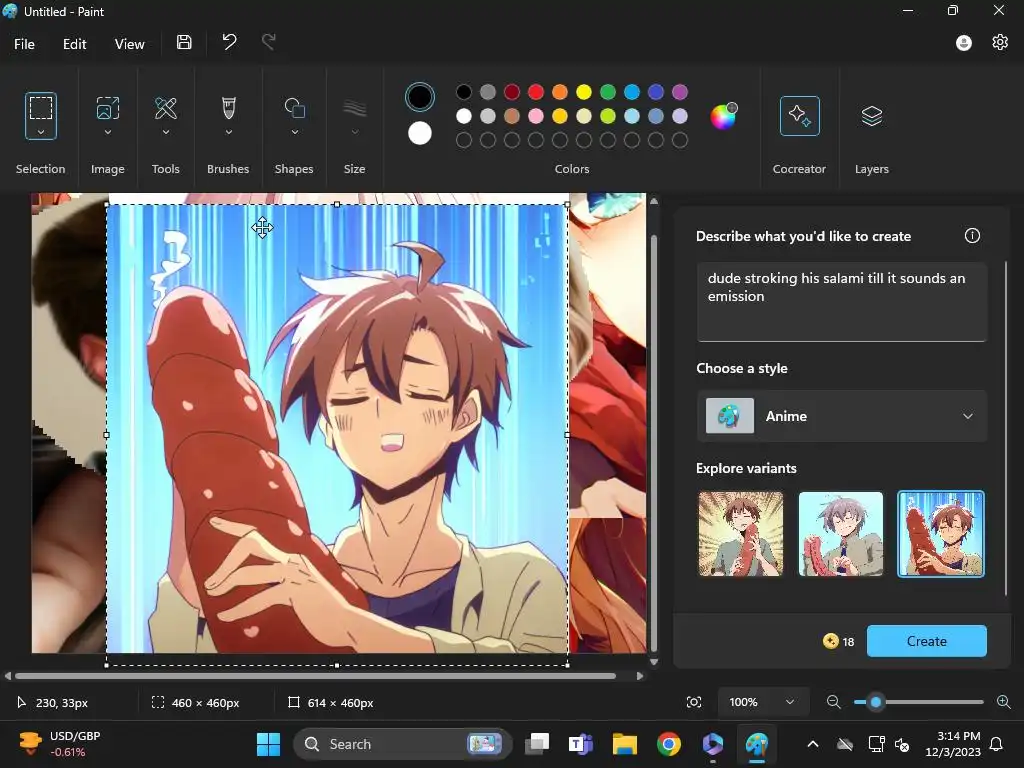Open the View menu
Image resolution: width=1024 pixels, height=768 pixels.
pos(129,44)
